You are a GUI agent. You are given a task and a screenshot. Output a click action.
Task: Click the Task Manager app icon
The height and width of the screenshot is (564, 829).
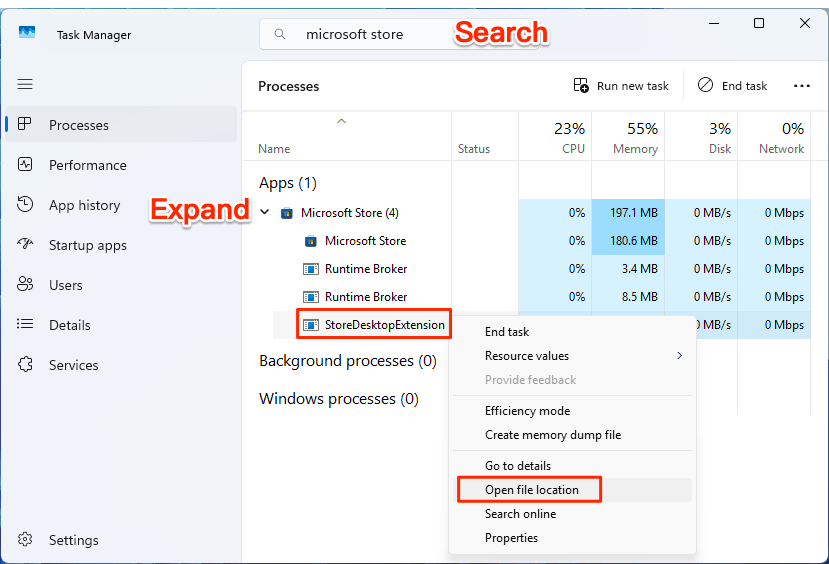pos(26,33)
